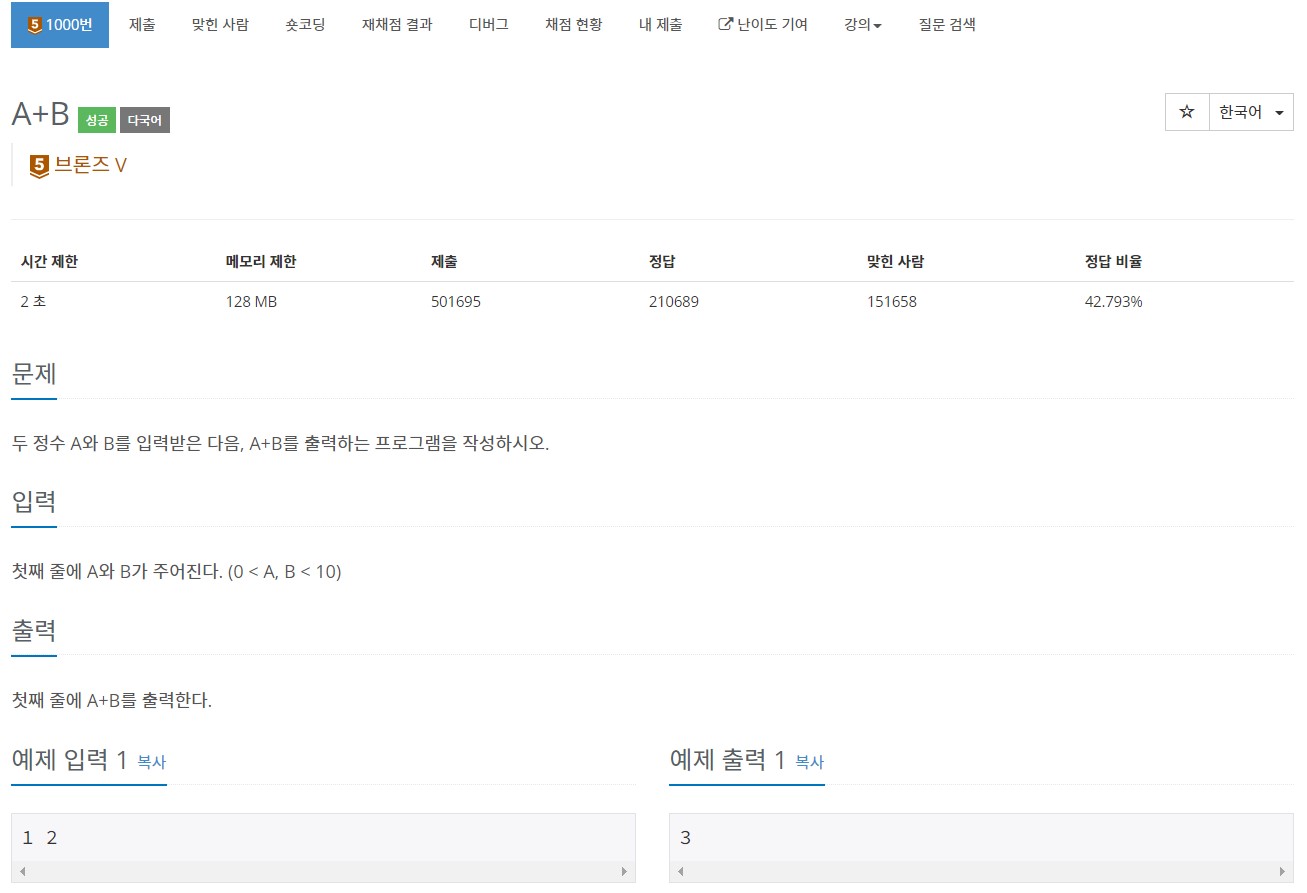1307x893 pixels.
Task: Click the 정답 column header in stats table
Action: [x=662, y=262]
